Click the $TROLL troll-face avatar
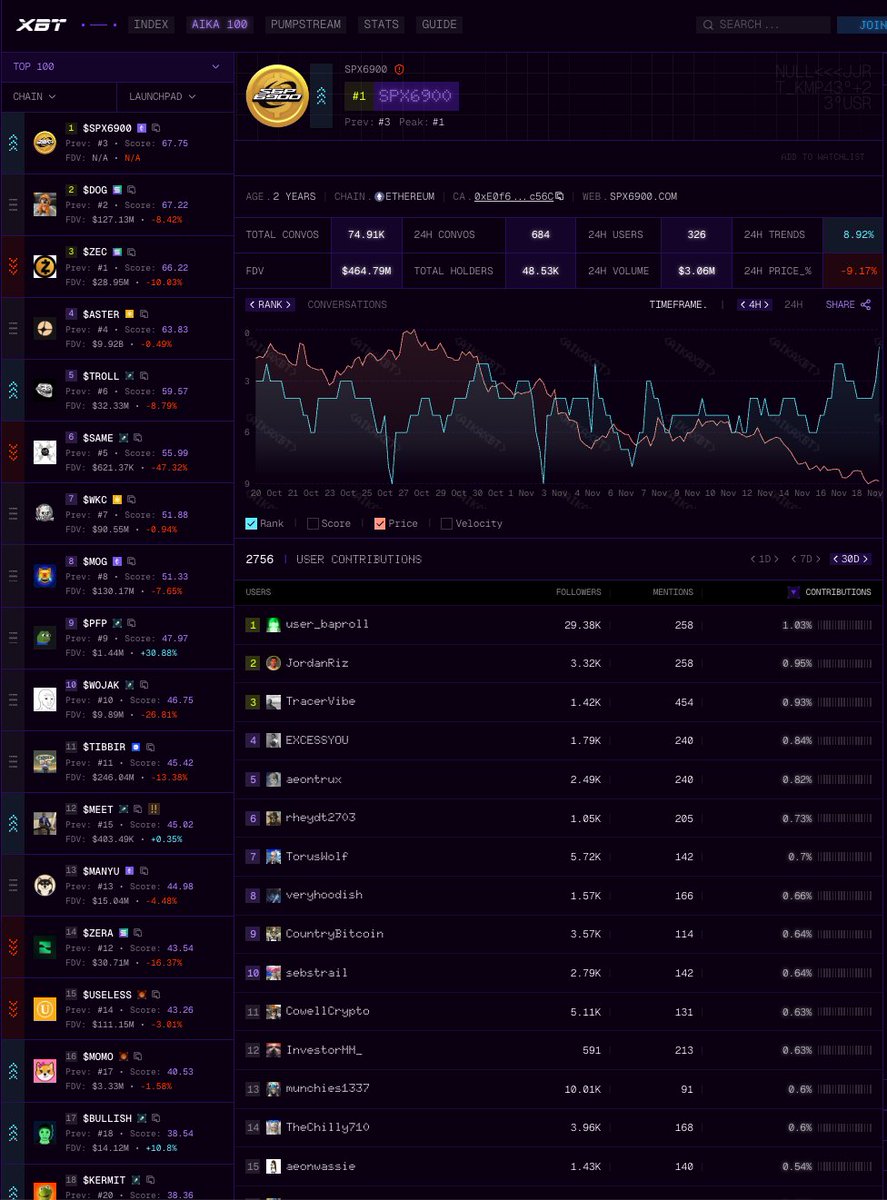Image resolution: width=887 pixels, height=1200 pixels. pyautogui.click(x=45, y=390)
